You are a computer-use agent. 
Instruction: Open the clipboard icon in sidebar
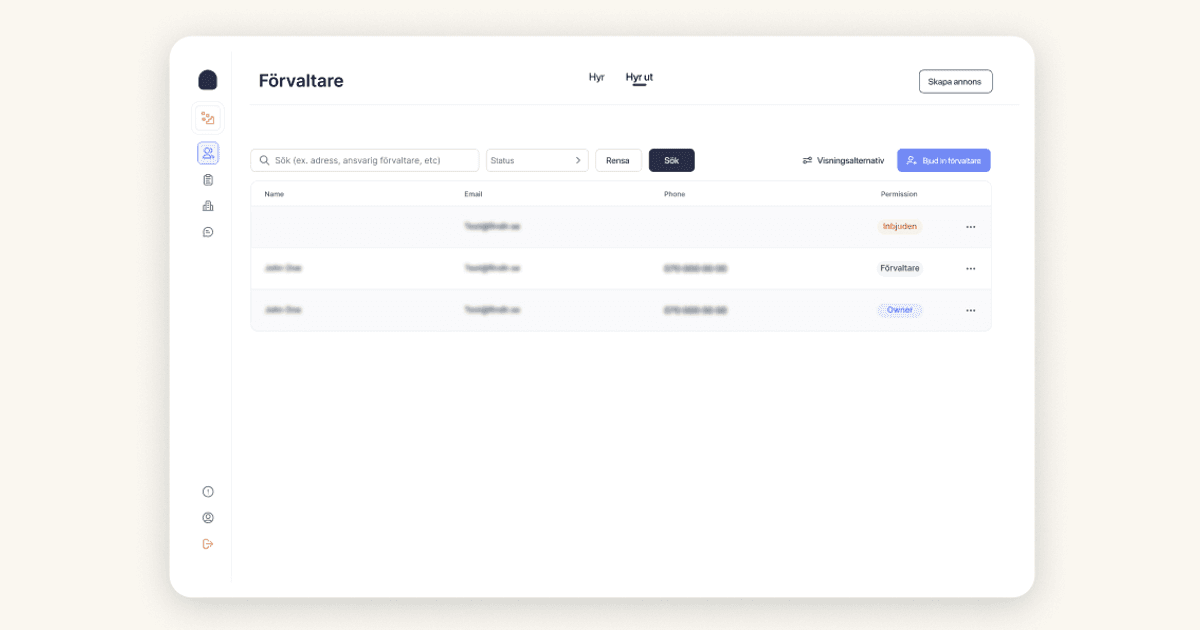(x=208, y=180)
